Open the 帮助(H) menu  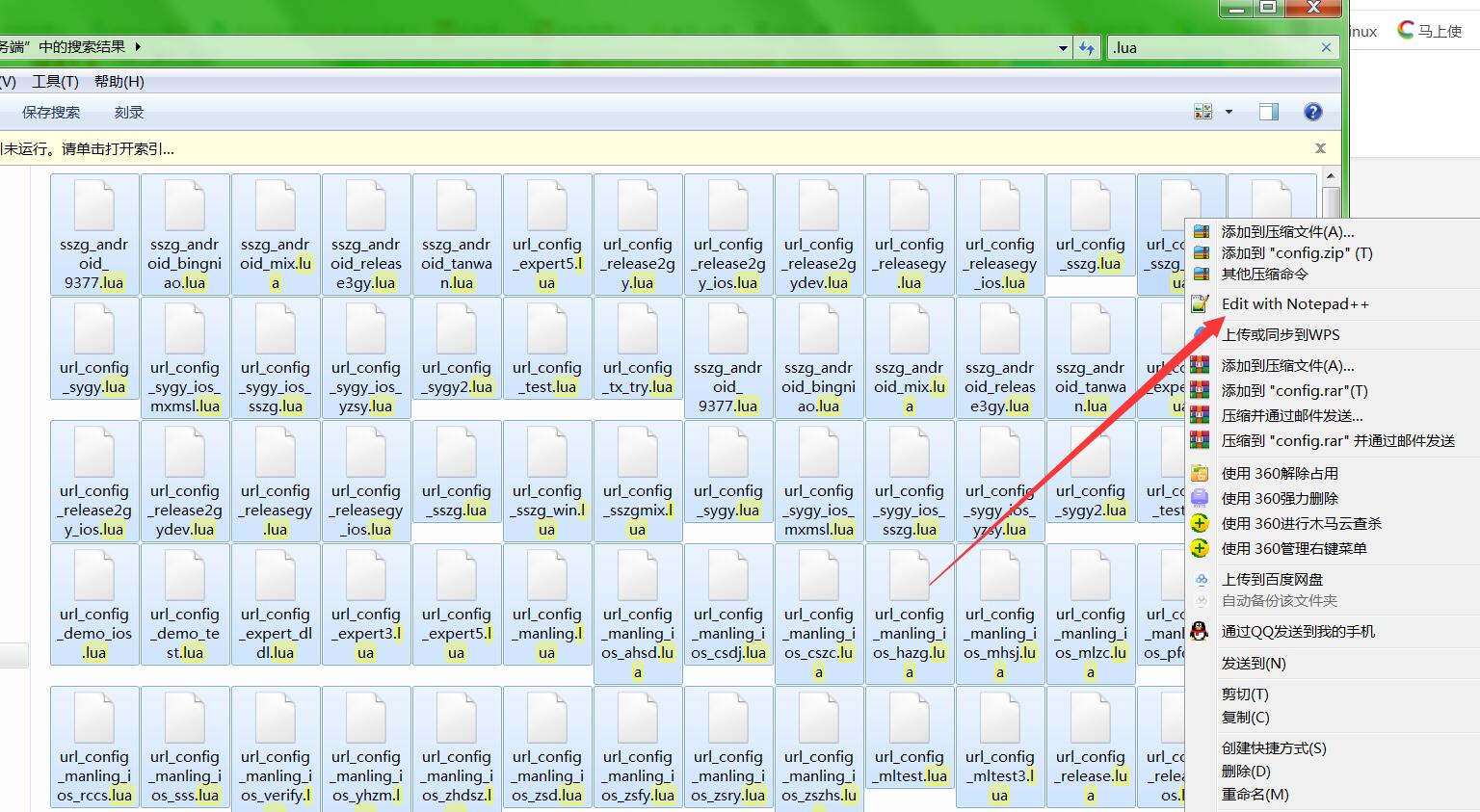[x=119, y=82]
